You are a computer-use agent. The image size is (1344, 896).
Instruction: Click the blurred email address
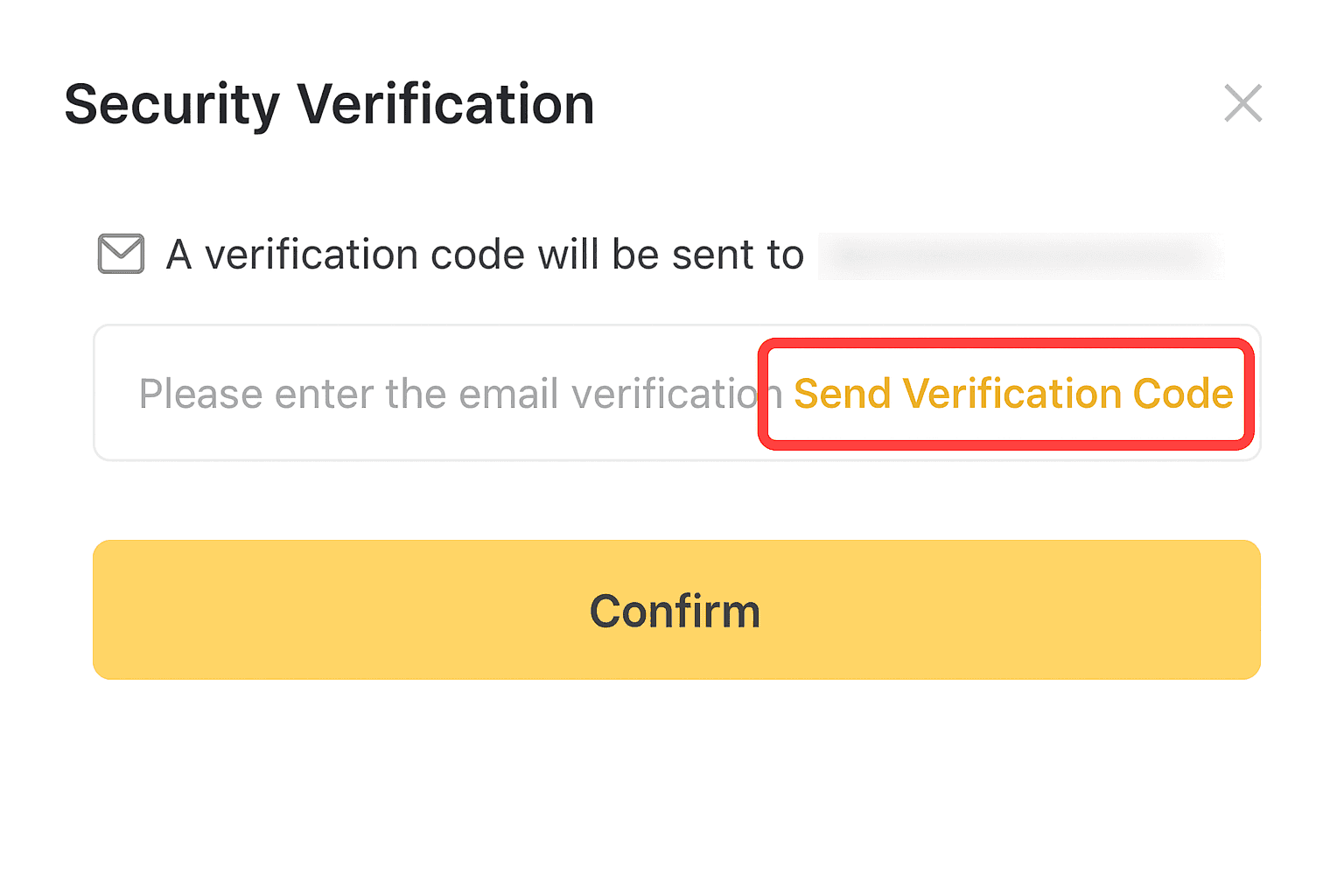1019,255
